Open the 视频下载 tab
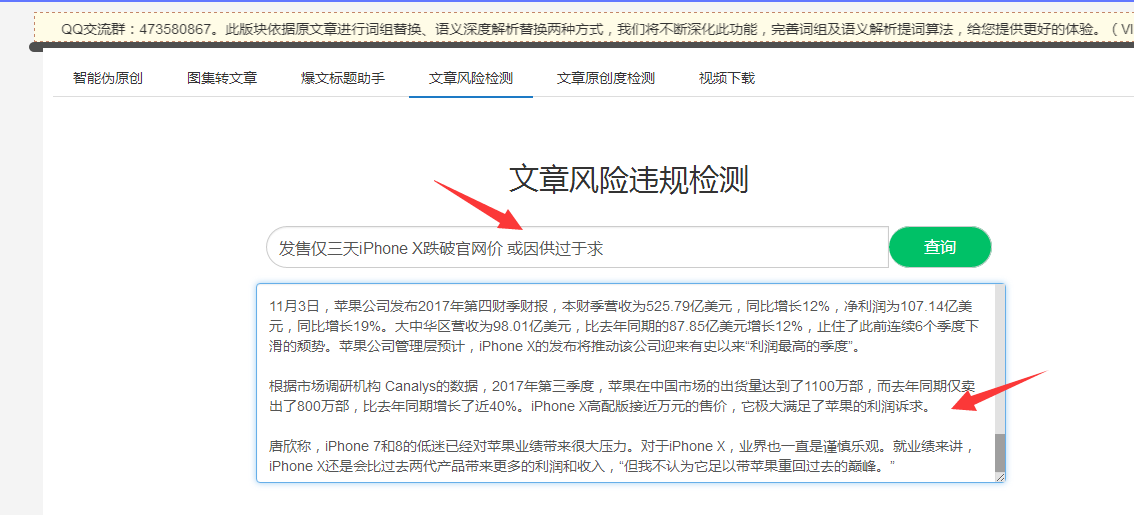 (x=727, y=78)
